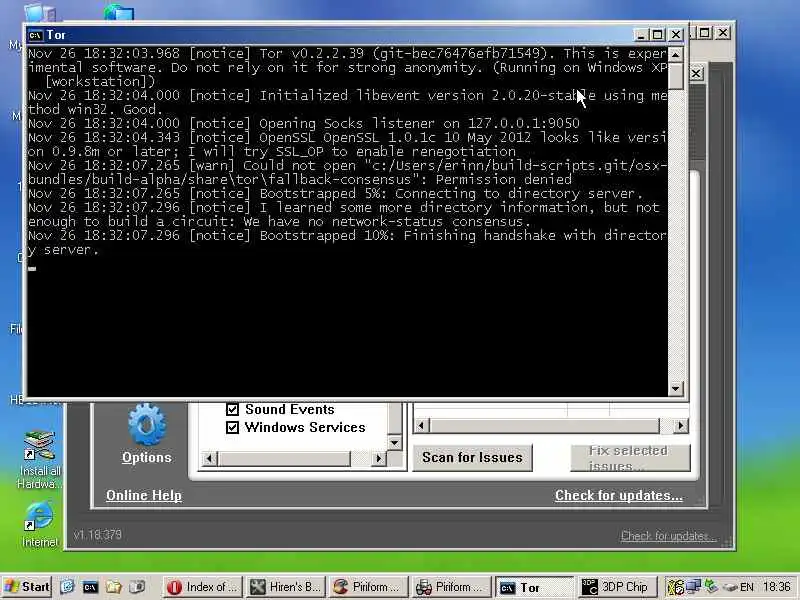800x600 pixels.
Task: Click the checklist horizontal scroll thumb
Action: (x=284, y=458)
